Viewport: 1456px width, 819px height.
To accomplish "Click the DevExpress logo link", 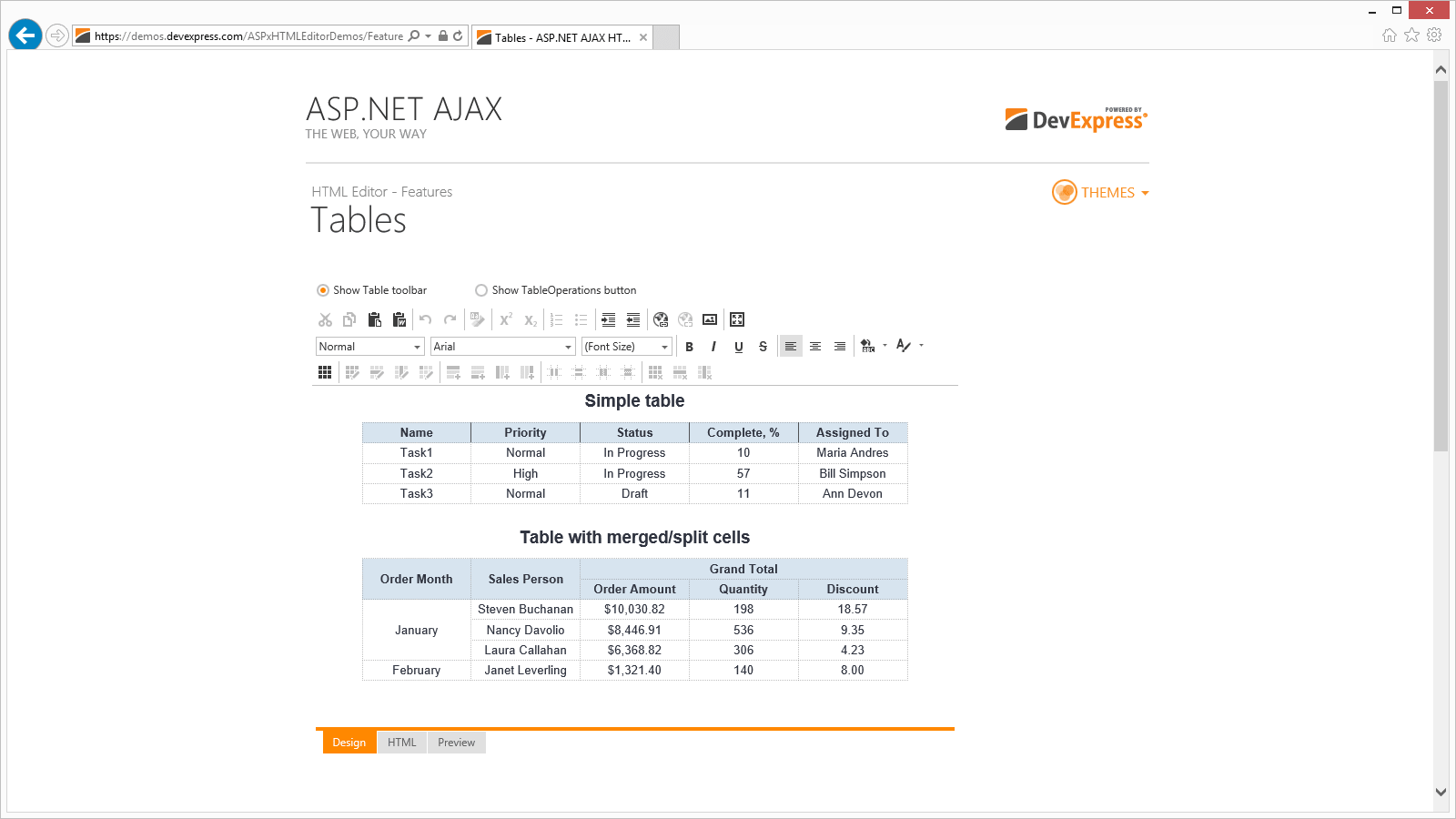I will point(1077,119).
